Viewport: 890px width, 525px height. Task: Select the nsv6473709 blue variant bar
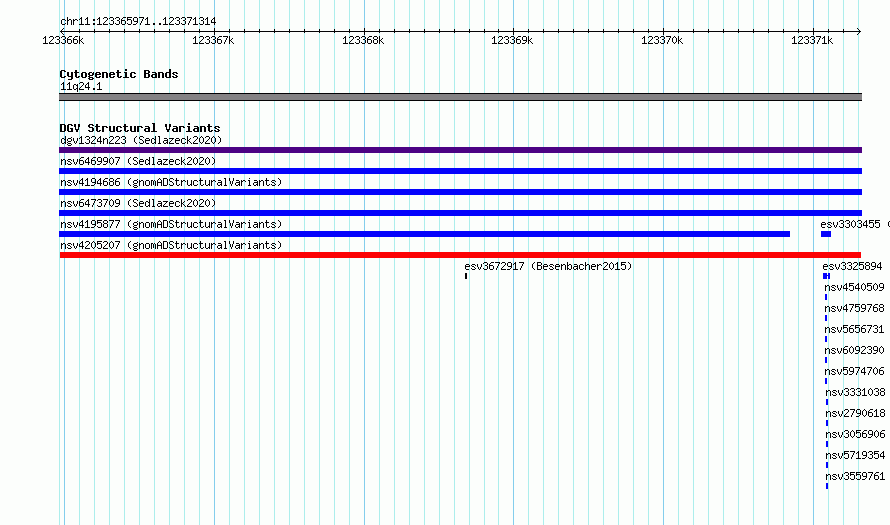coord(460,213)
